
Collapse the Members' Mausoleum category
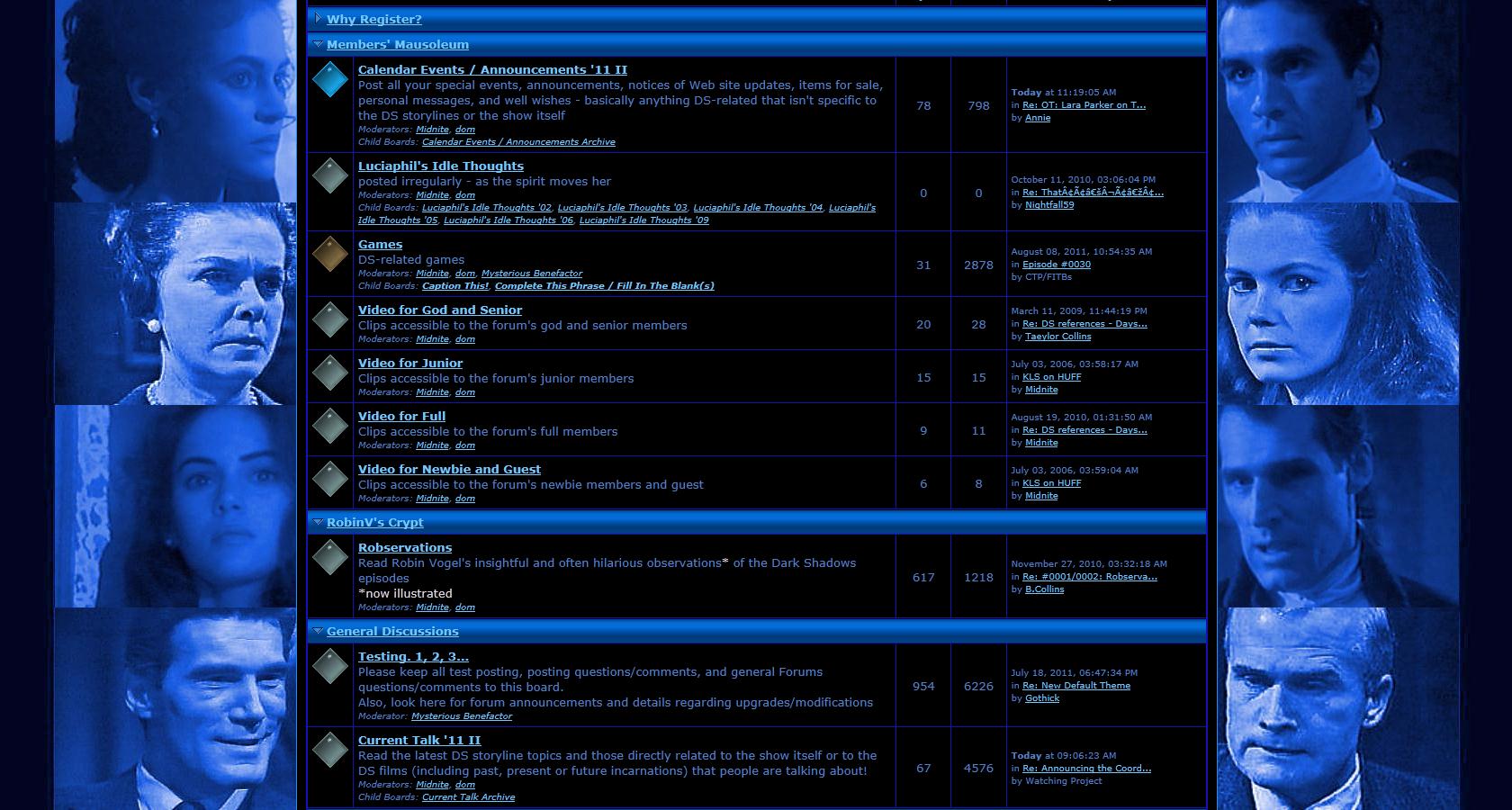pos(319,43)
